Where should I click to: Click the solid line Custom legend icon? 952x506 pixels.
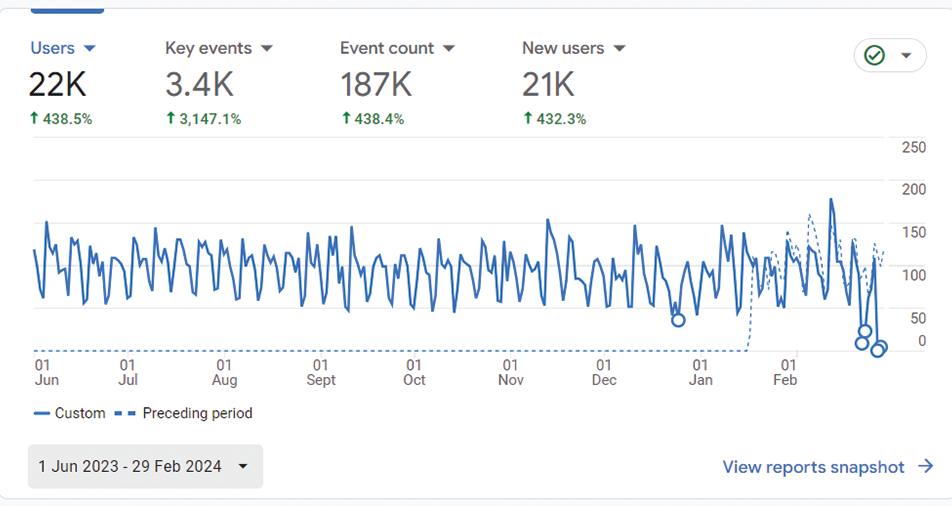[x=41, y=413]
